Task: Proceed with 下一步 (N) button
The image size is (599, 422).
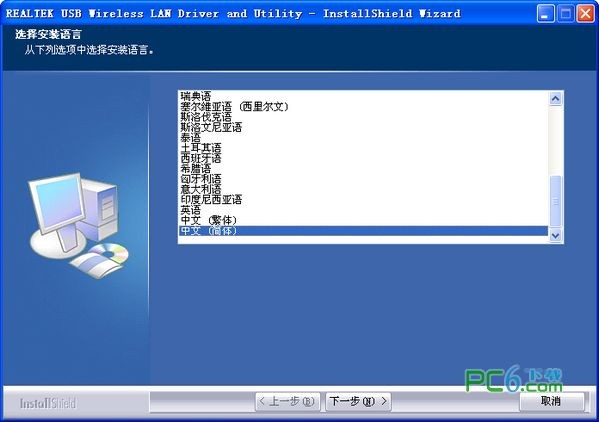Action: click(x=358, y=401)
